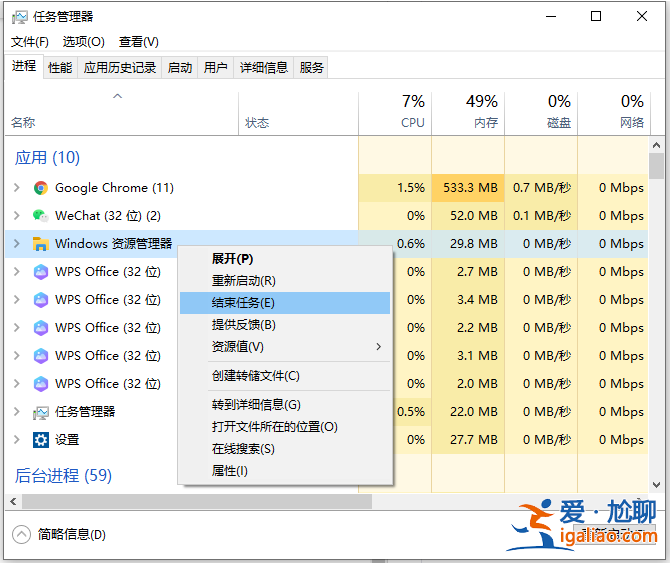Click the WPS Office icon in the 2.2 MB row

41,328
